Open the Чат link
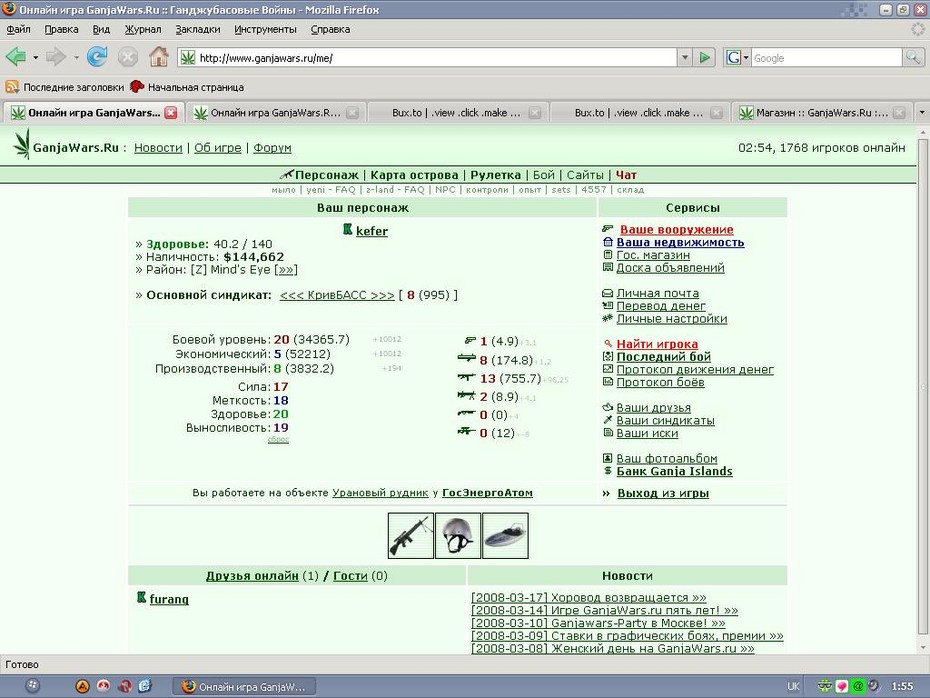Viewport: 930px width, 698px height. (626, 175)
